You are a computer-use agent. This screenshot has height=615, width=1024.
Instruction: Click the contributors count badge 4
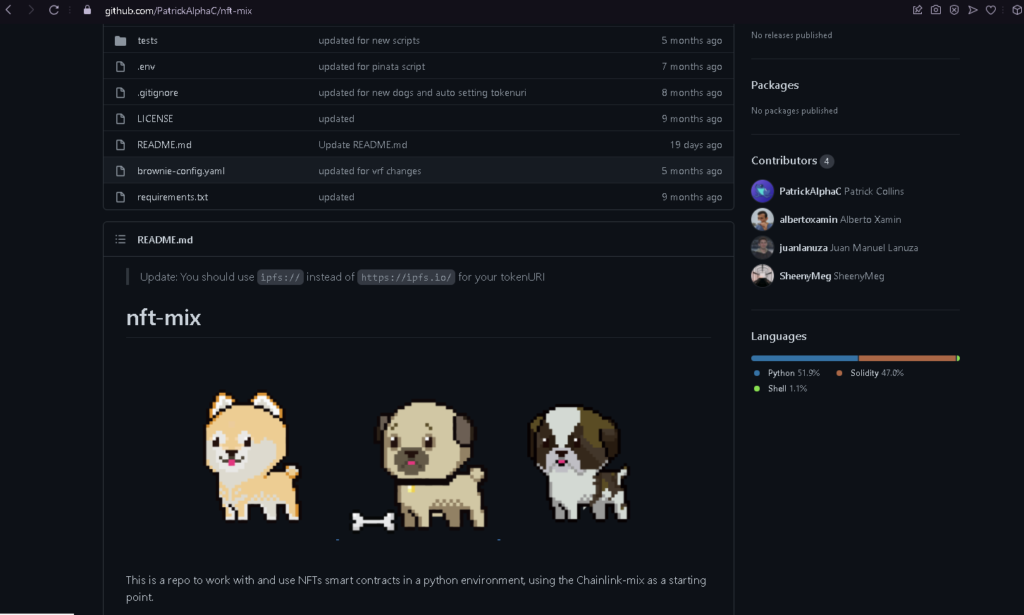click(x=827, y=161)
